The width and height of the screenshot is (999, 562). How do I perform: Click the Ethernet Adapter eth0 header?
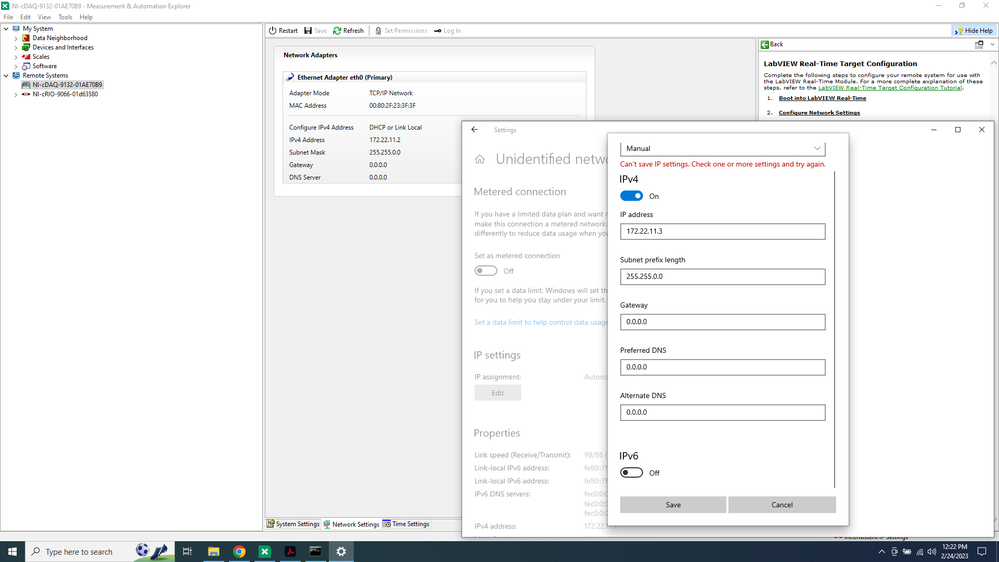pyautogui.click(x=435, y=77)
